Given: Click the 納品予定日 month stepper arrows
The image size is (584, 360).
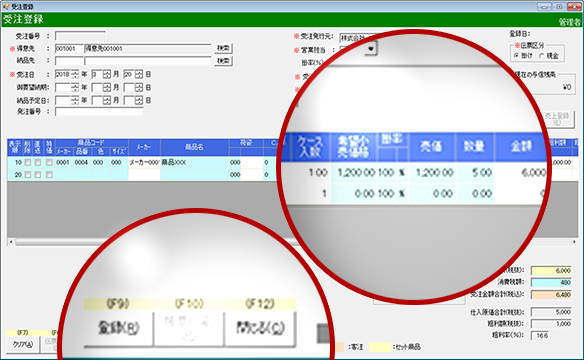Looking at the screenshot, I should tap(107, 101).
